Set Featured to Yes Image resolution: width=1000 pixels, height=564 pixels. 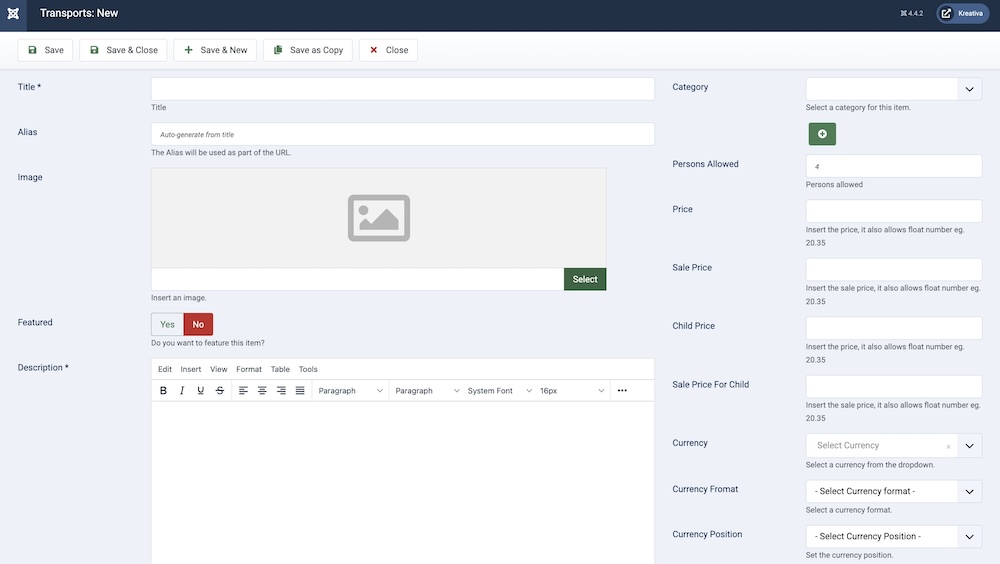click(167, 324)
